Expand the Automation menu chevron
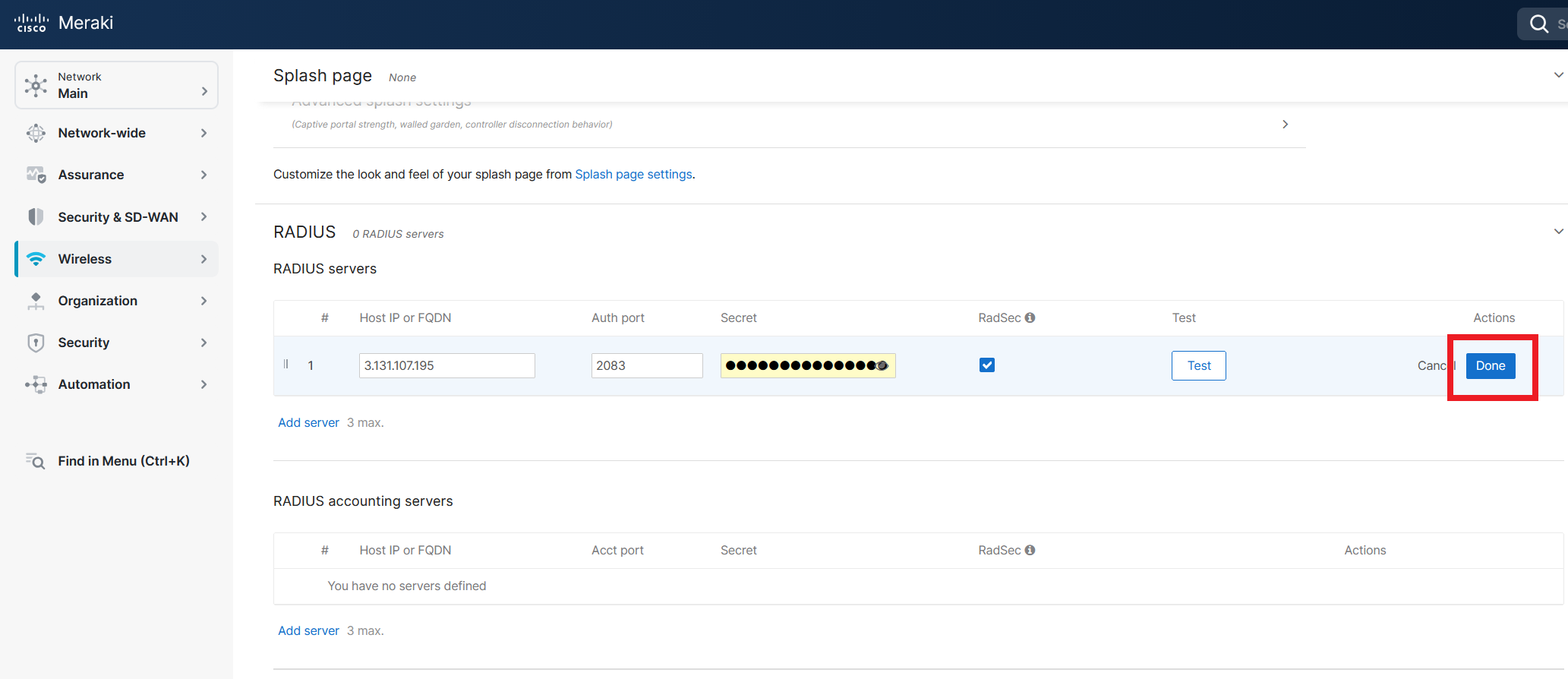Screen dimensions: 1568x679 coord(203,384)
